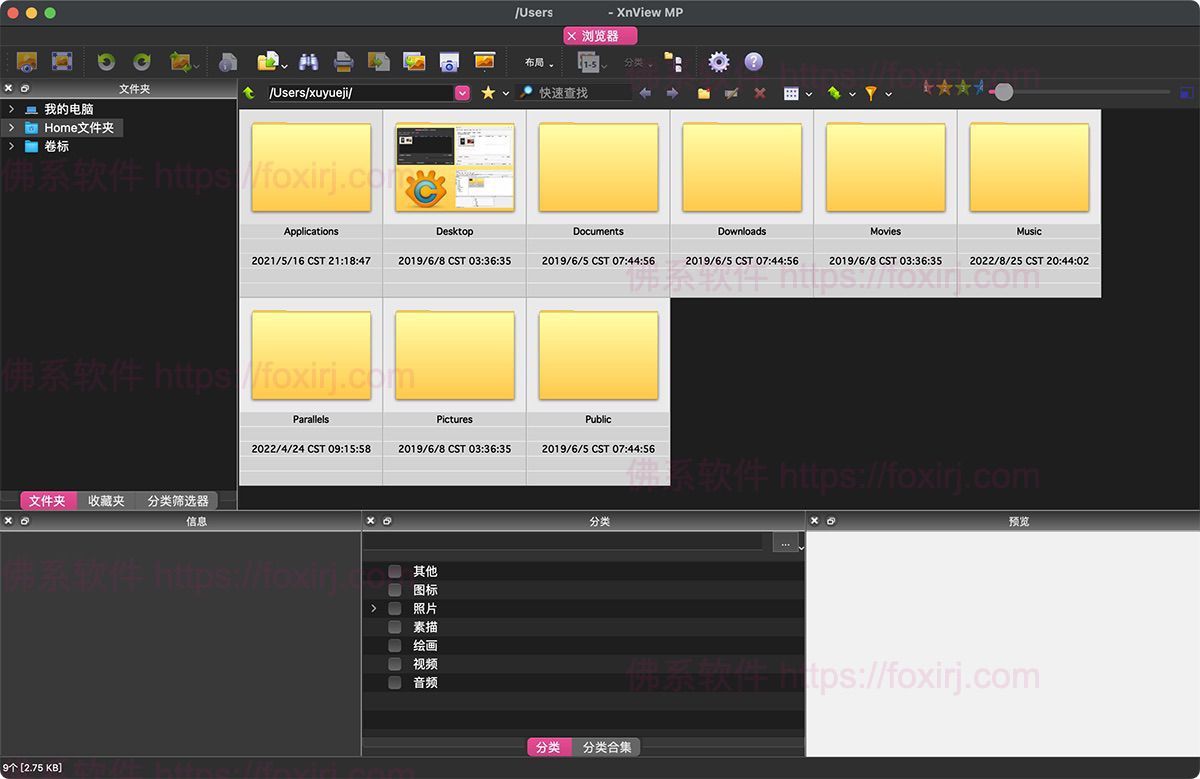Go up to parent folder with green arrow

(249, 93)
